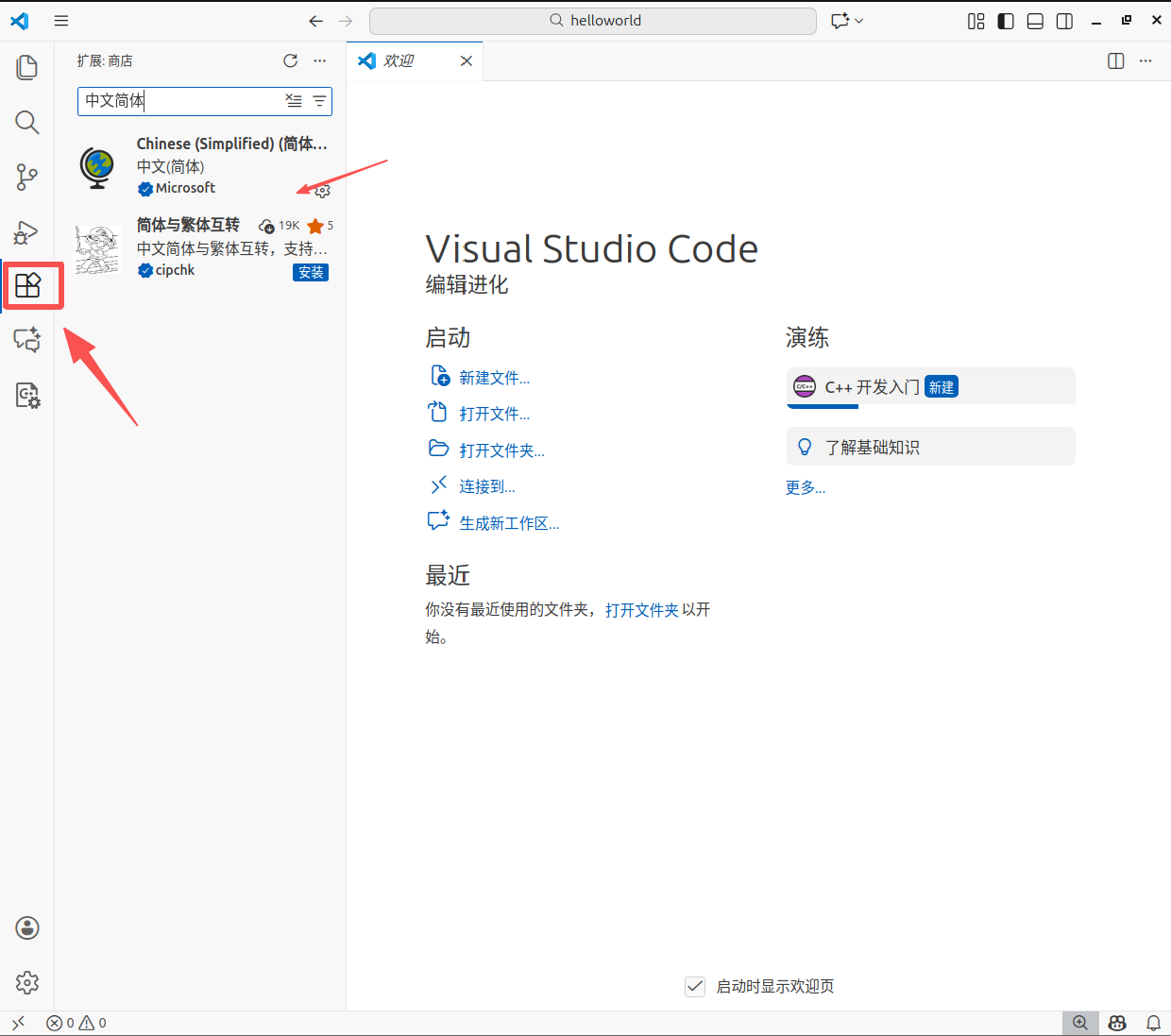
Task: Click the folder icon next to 打开文件夹
Action: [439, 449]
